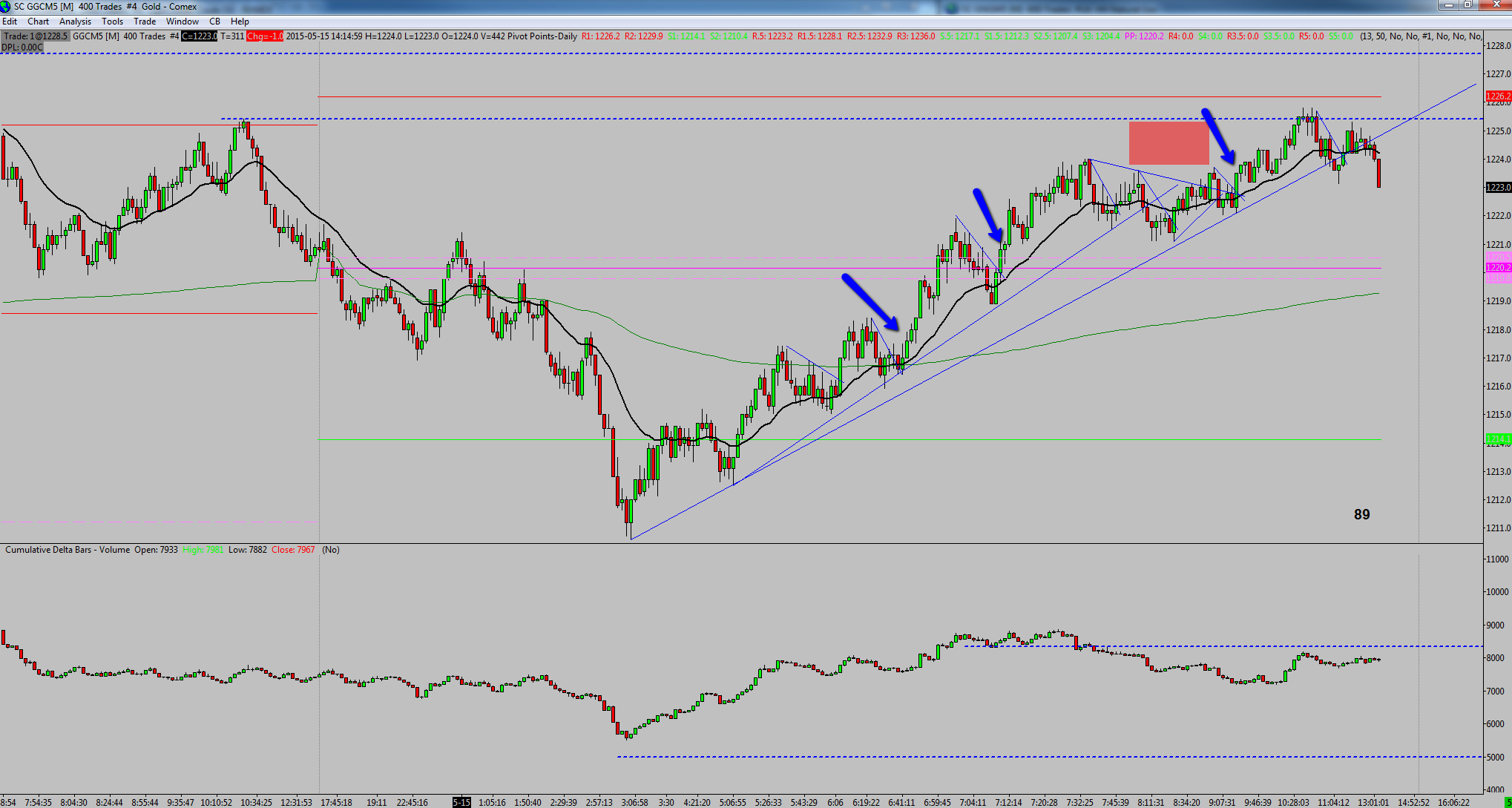Click the '3:06:58' time label on time axis

coord(635,802)
